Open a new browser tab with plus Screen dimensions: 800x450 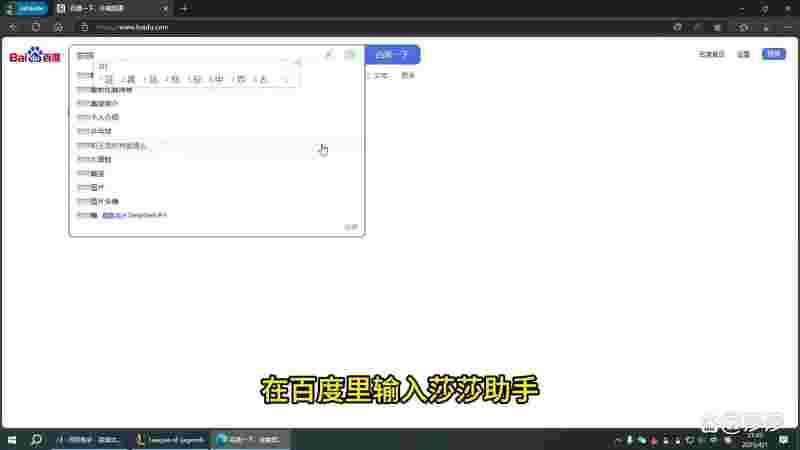point(184,9)
